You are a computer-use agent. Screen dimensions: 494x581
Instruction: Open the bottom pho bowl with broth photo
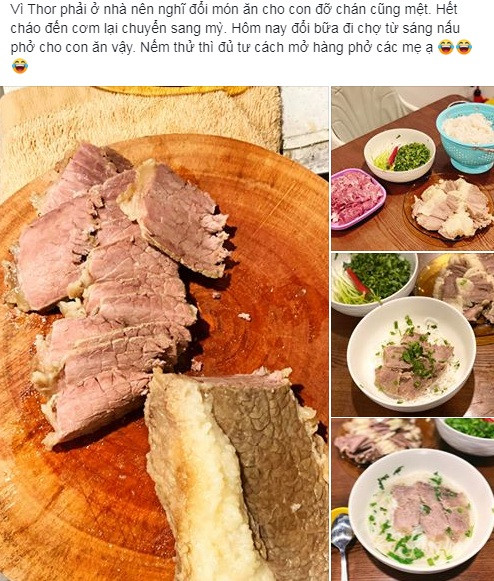click(413, 500)
